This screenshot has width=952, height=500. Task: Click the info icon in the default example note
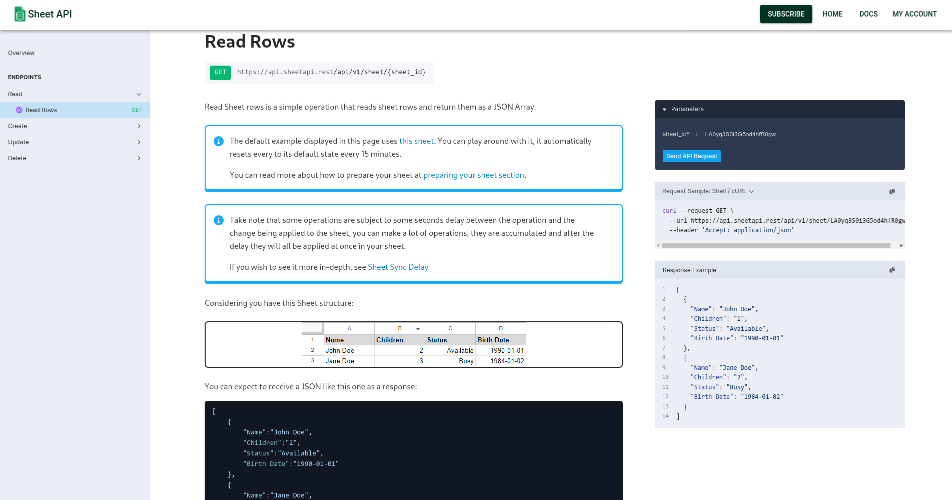[219, 141]
